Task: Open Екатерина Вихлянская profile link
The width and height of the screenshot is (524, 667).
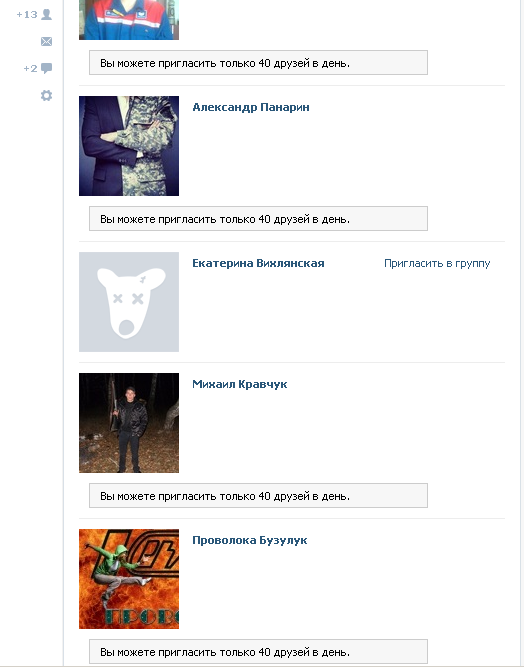Action: [x=258, y=263]
